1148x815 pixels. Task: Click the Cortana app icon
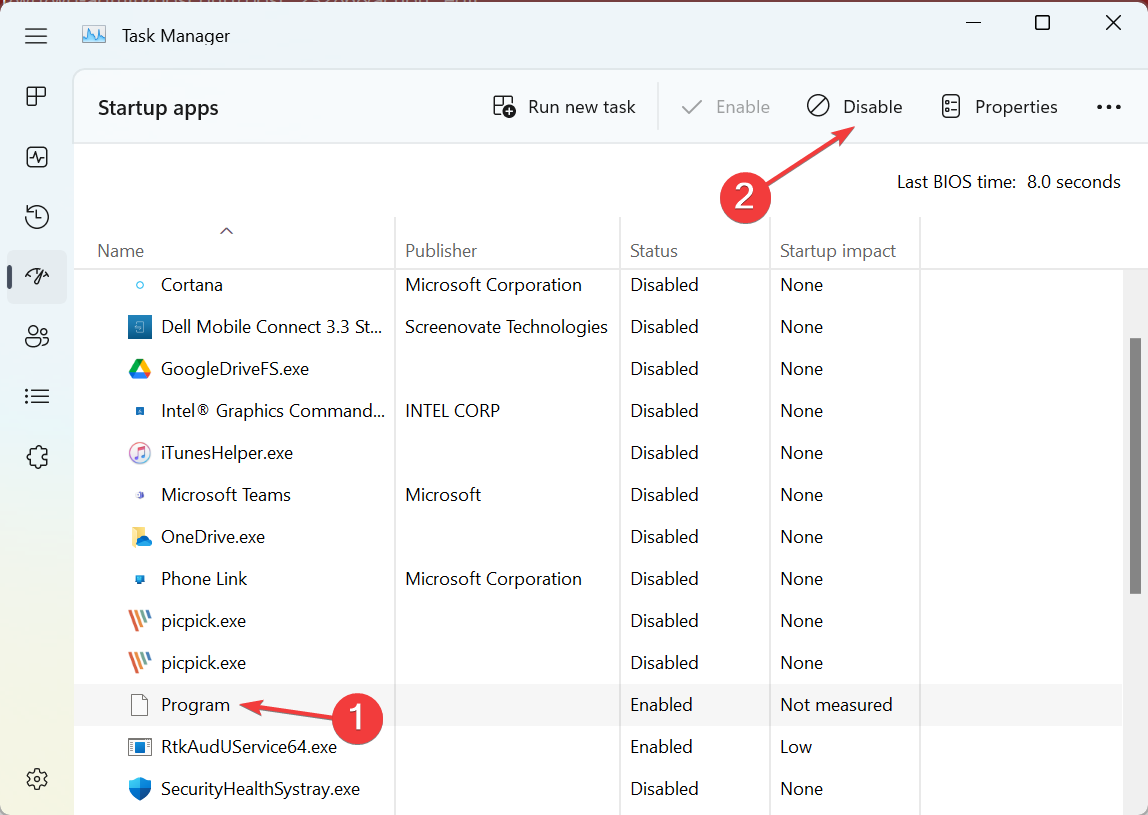tap(140, 285)
